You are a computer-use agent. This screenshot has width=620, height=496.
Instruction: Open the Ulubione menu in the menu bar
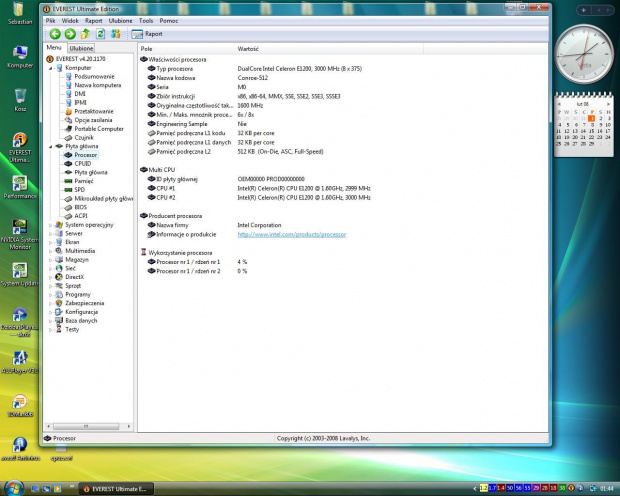coord(121,21)
